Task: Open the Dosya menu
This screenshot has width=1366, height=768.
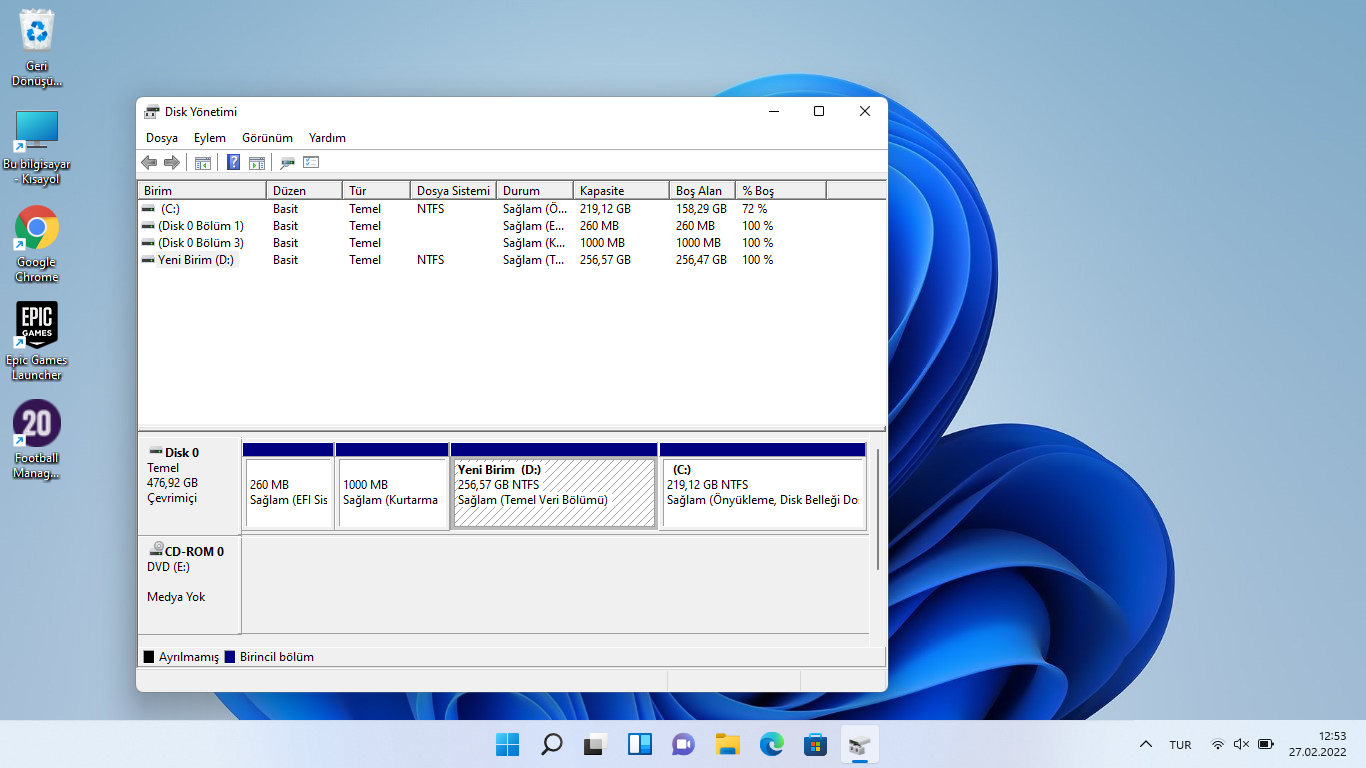Action: (x=162, y=138)
